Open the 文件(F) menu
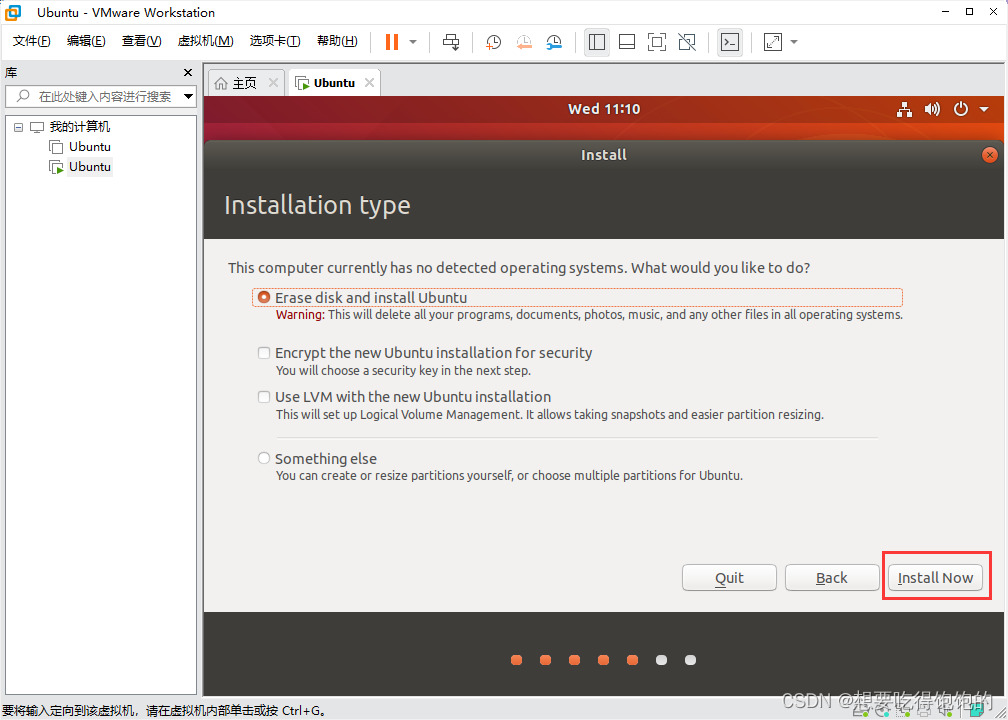The height and width of the screenshot is (720, 1008). [32, 41]
